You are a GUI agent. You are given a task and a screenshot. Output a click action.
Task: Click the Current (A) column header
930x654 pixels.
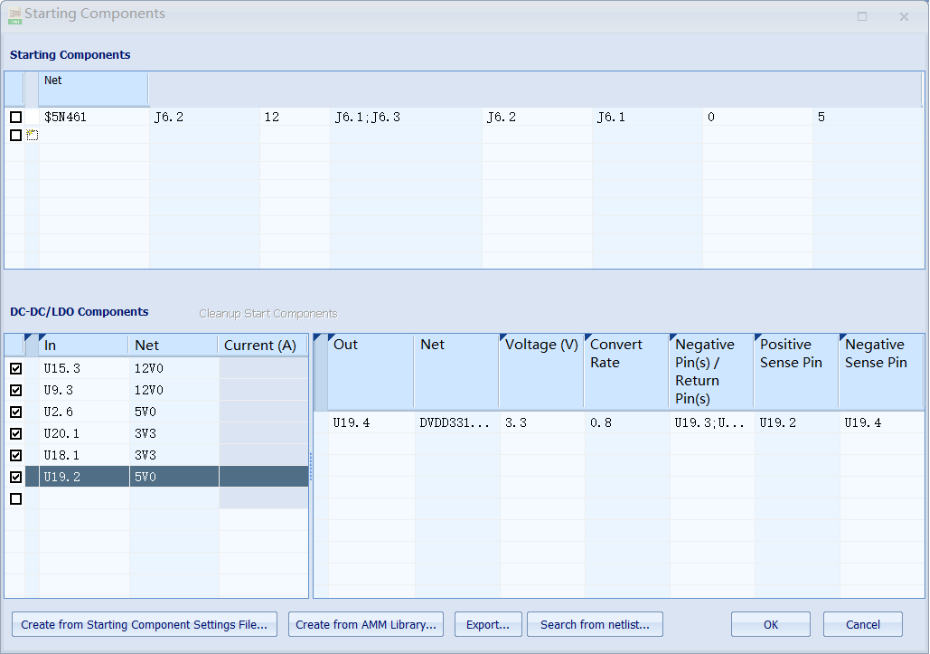263,345
